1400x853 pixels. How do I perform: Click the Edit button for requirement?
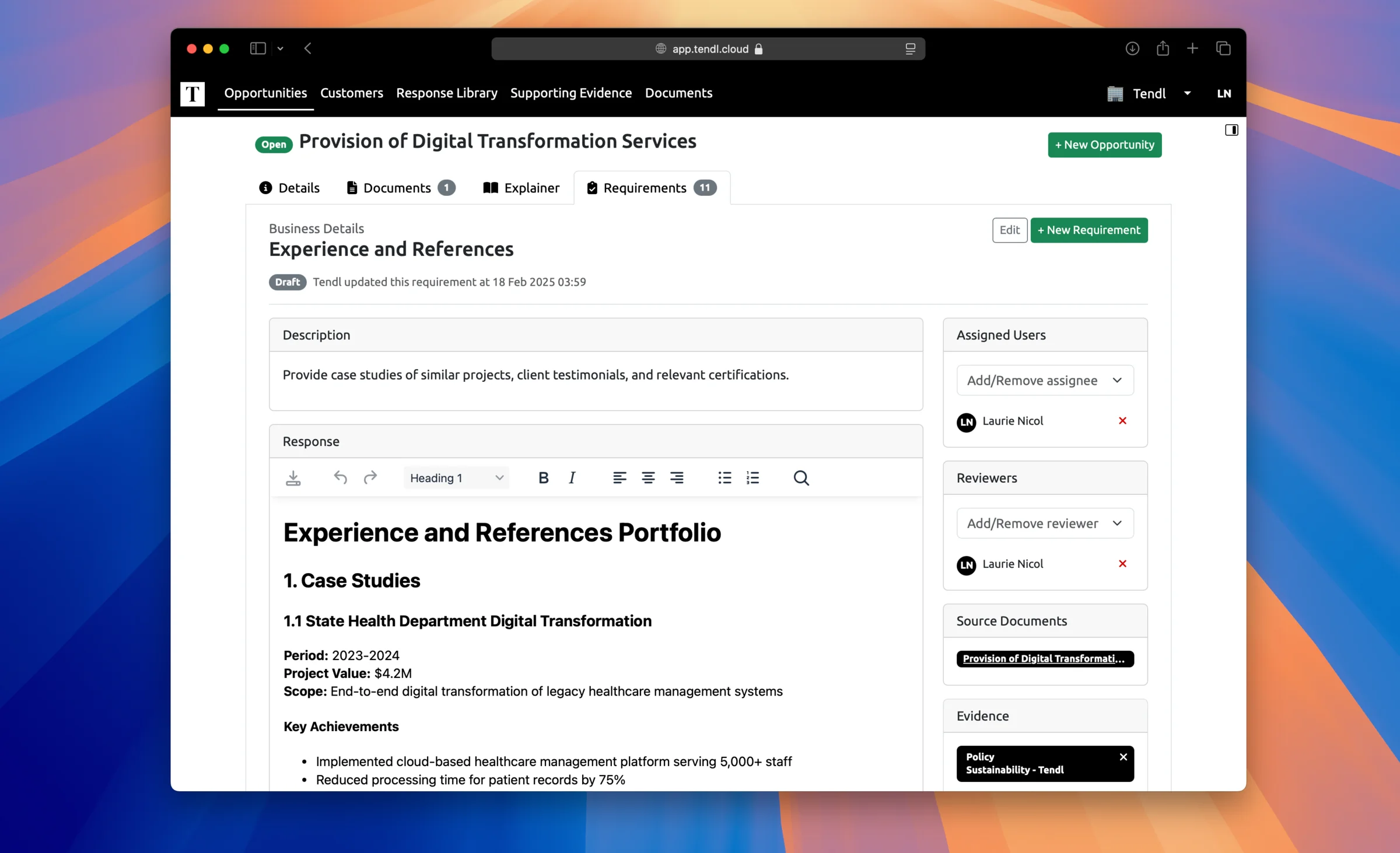point(1009,229)
